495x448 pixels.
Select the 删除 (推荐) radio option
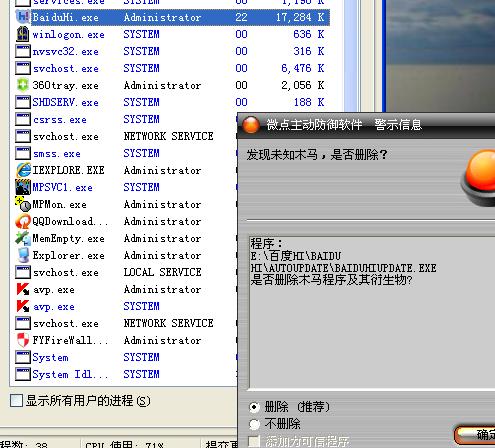pos(254,407)
